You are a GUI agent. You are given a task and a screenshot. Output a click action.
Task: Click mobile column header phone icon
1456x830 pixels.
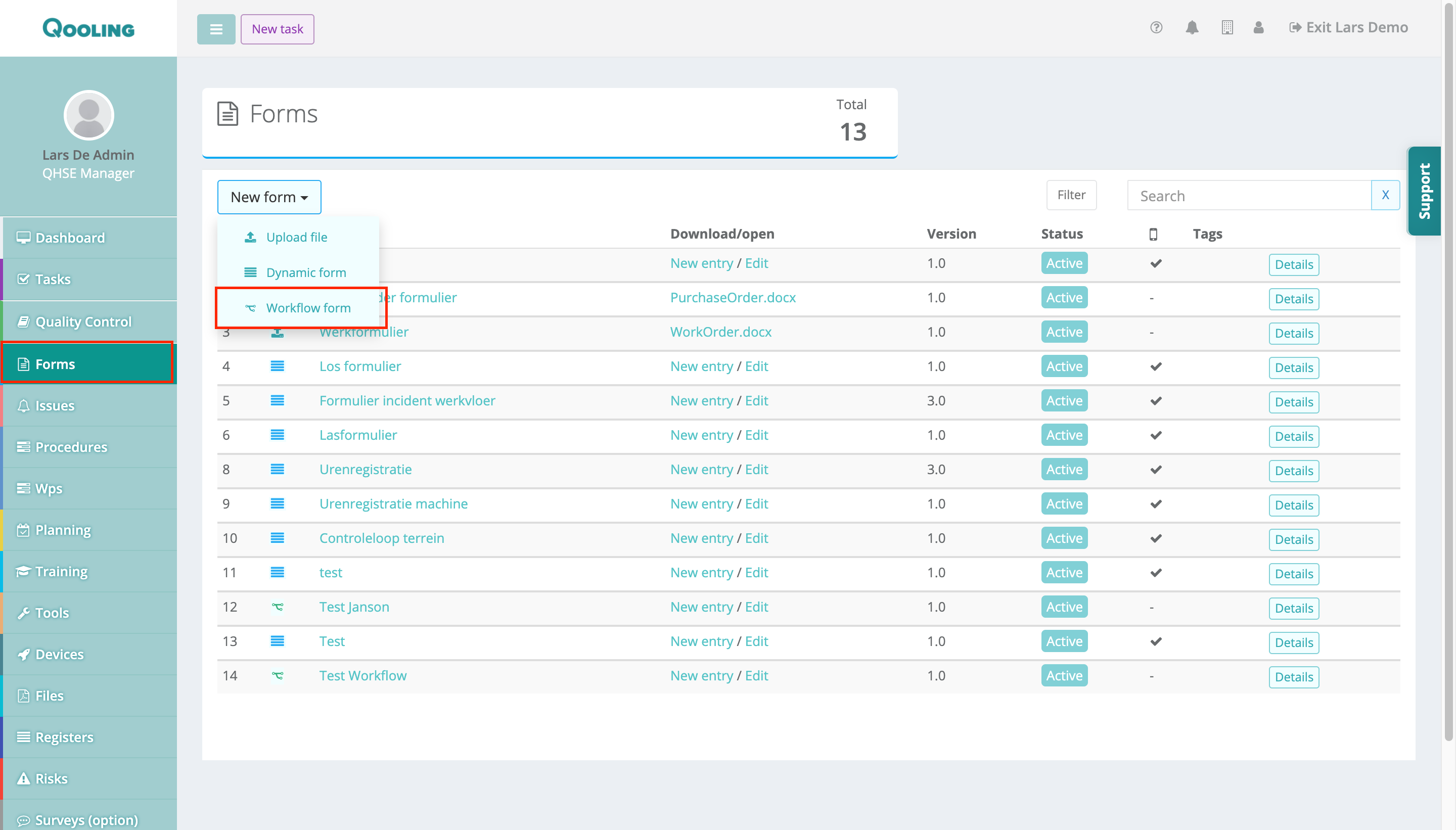[1153, 235]
